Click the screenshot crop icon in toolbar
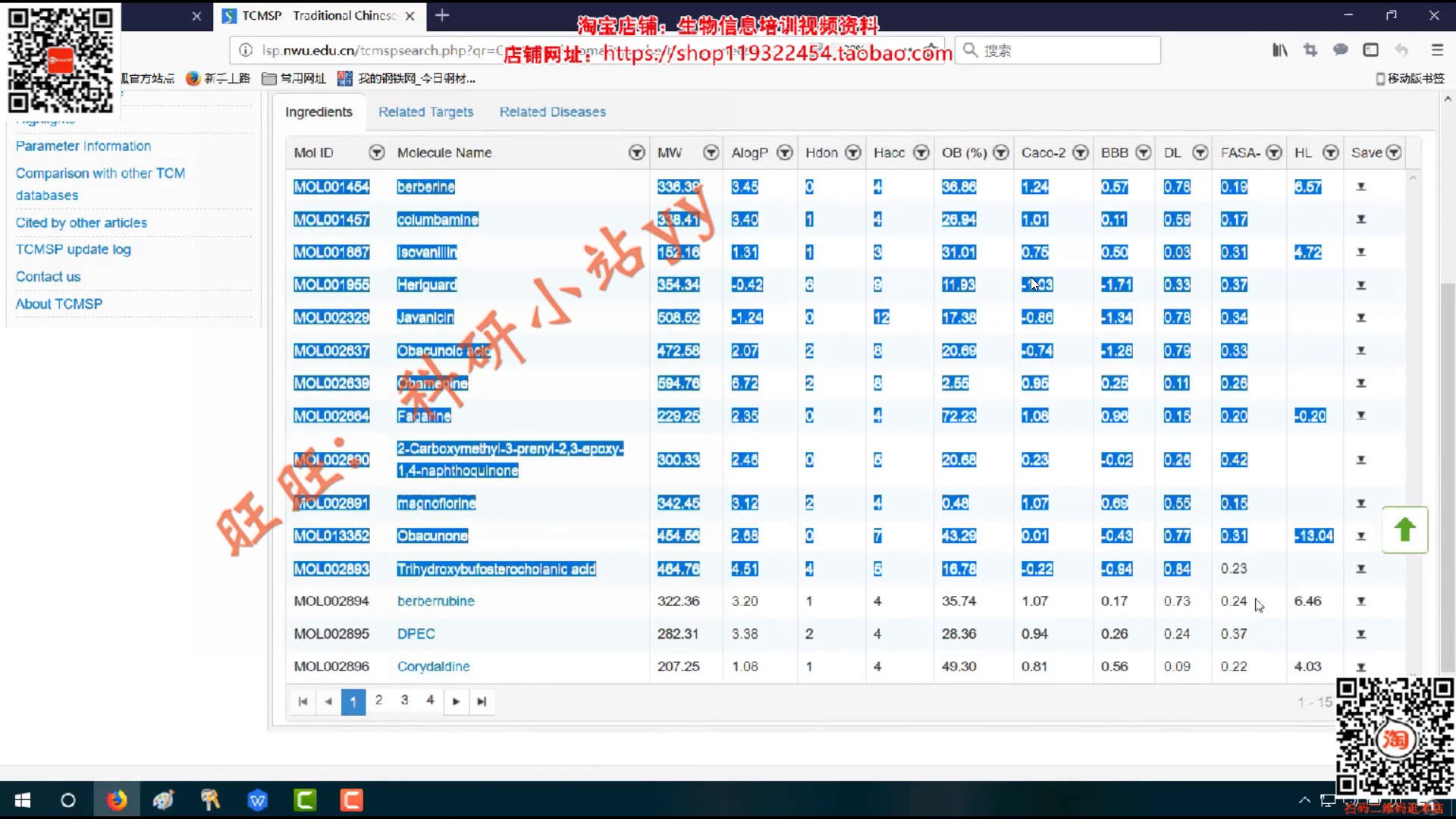The width and height of the screenshot is (1456, 819). click(1310, 50)
